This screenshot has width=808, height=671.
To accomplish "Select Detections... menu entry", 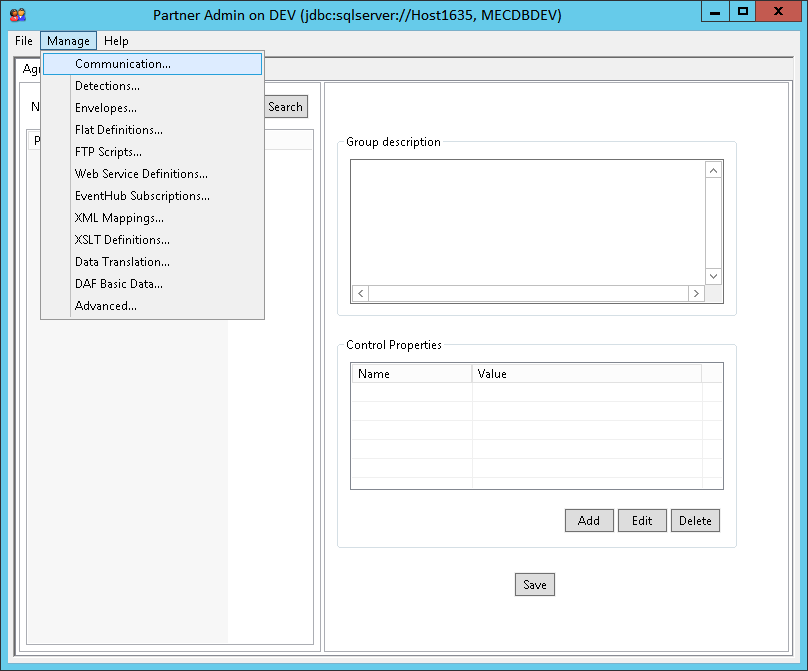I will tap(107, 86).
